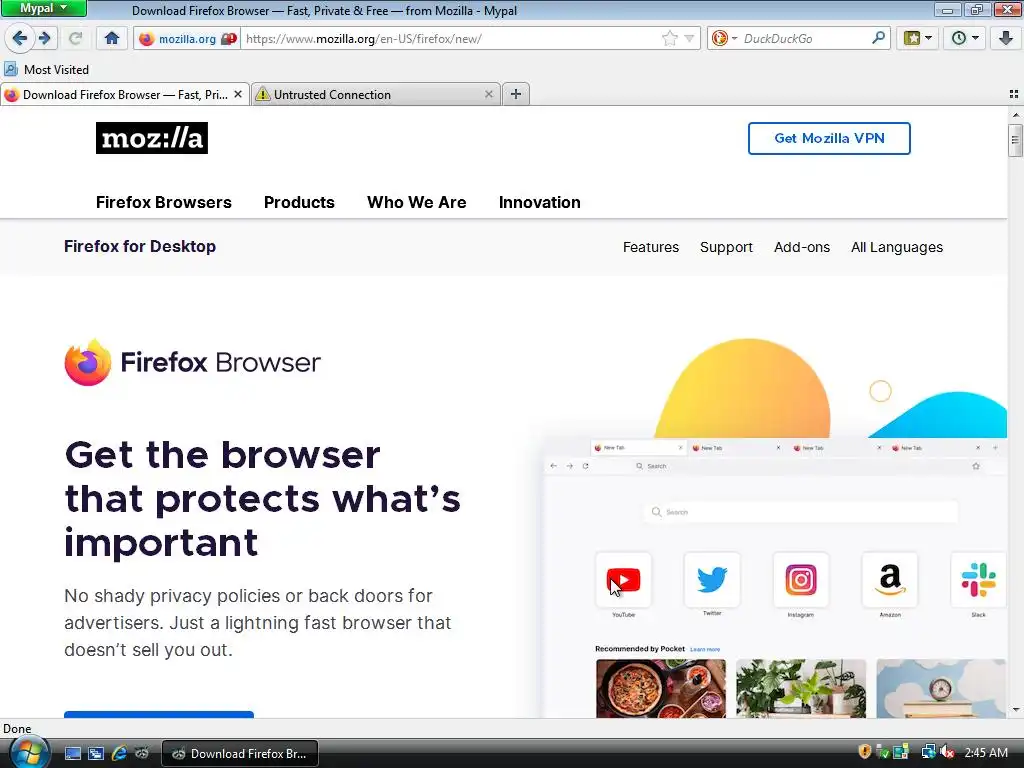Open the All Languages link
Viewport: 1024px width, 768px height.
click(897, 247)
